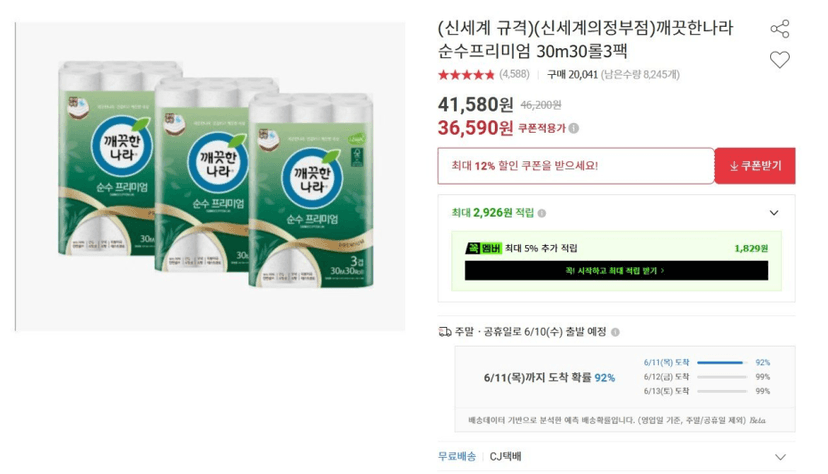Click the share icon
This screenshot has width=828, height=474.
(779, 29)
